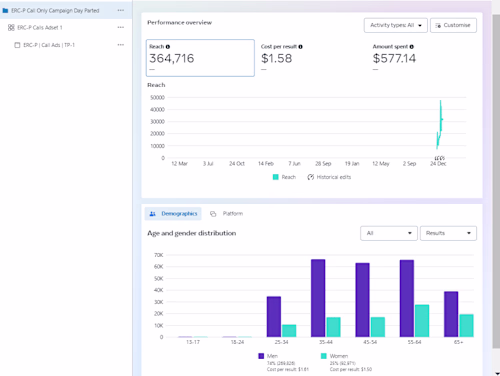
Task: Switch to the Demographics tab
Action: 173,214
